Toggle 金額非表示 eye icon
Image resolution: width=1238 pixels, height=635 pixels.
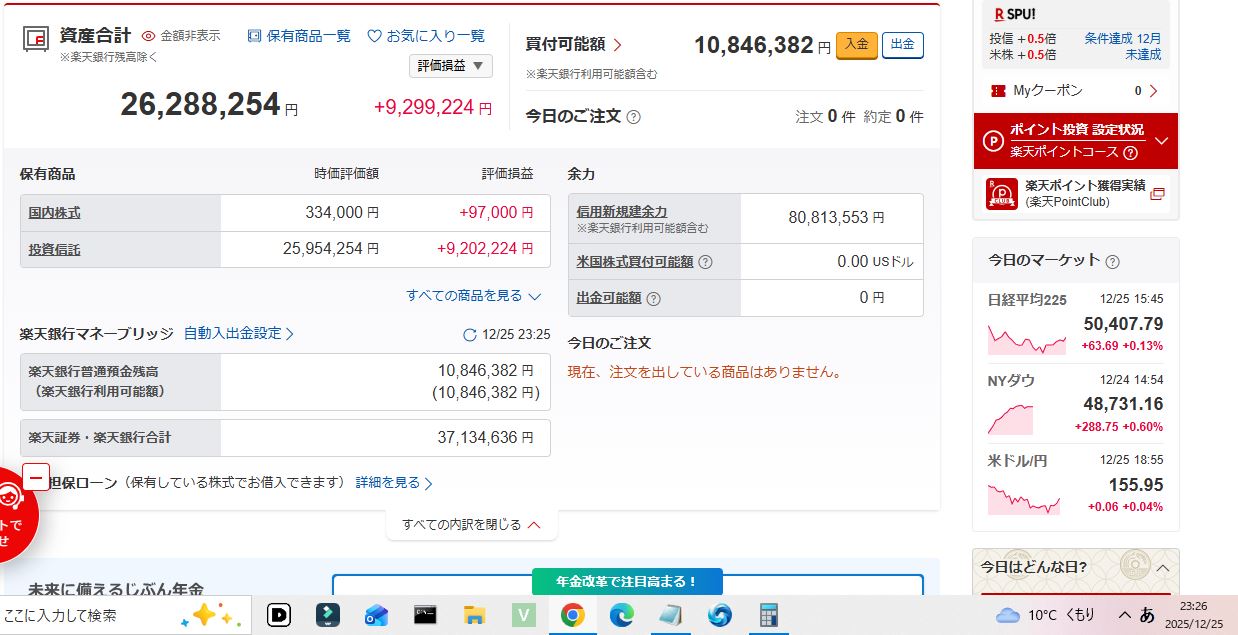[x=149, y=36]
